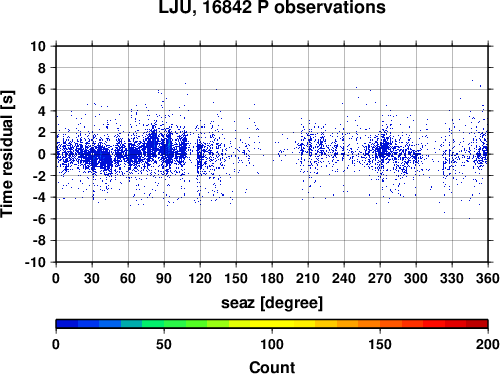
Task: Click the 'seaz [degree]' x-axis label
Action: (x=272, y=303)
